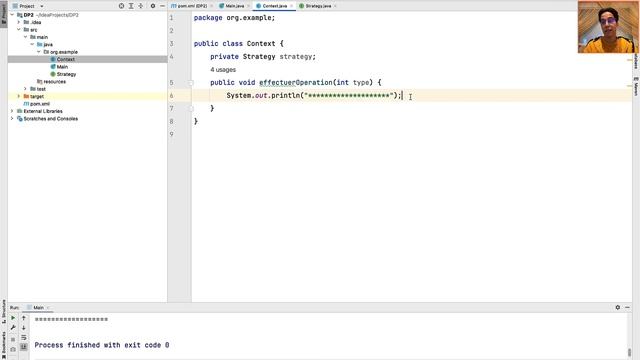Screen dimensions: 640x360
Task: Close the Main.java tab
Action: pyautogui.click(x=248, y=6)
